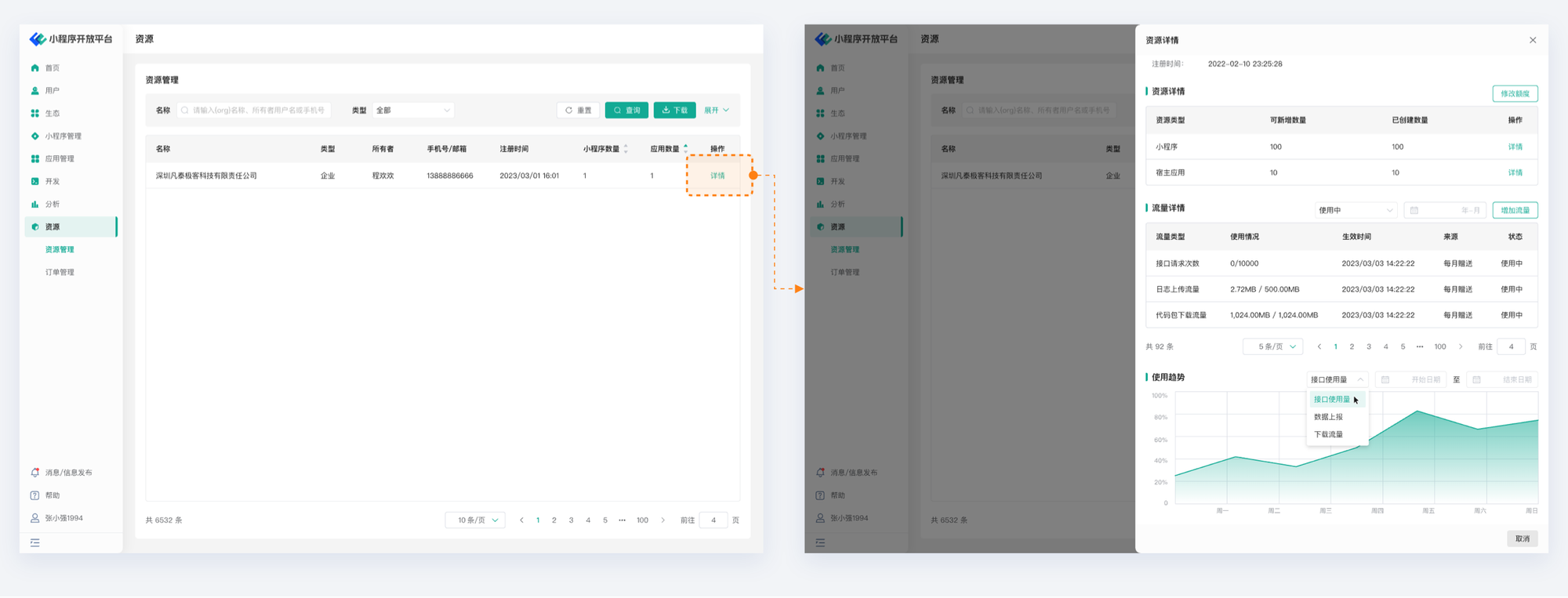Open the 5条/页 page size dropdown
The height and width of the screenshot is (598, 1568).
(x=1272, y=346)
